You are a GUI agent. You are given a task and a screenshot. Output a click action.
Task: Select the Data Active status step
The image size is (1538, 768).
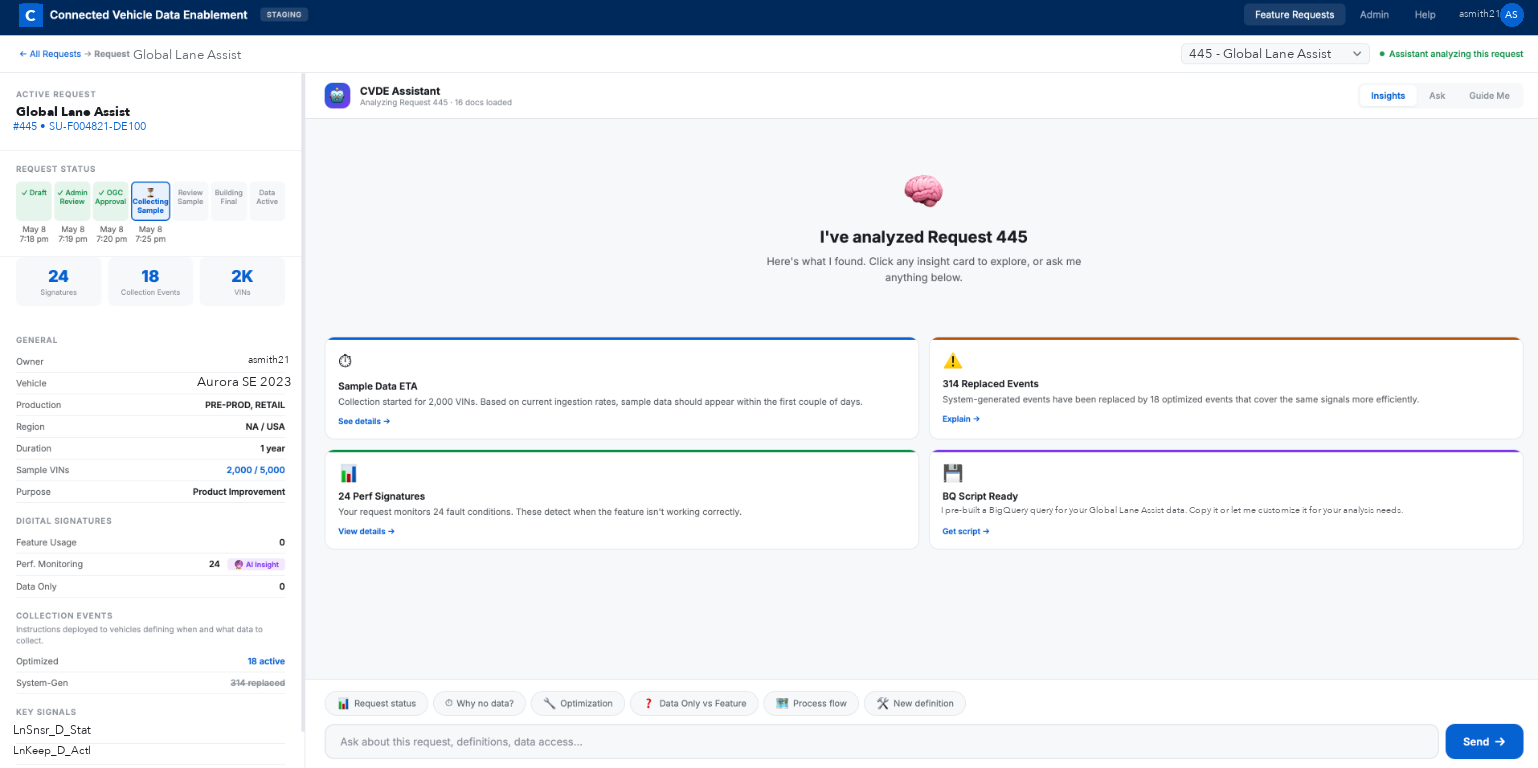[x=267, y=201]
